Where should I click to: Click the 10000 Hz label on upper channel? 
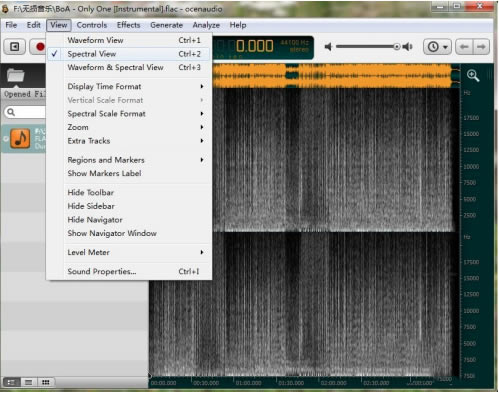[x=471, y=166]
